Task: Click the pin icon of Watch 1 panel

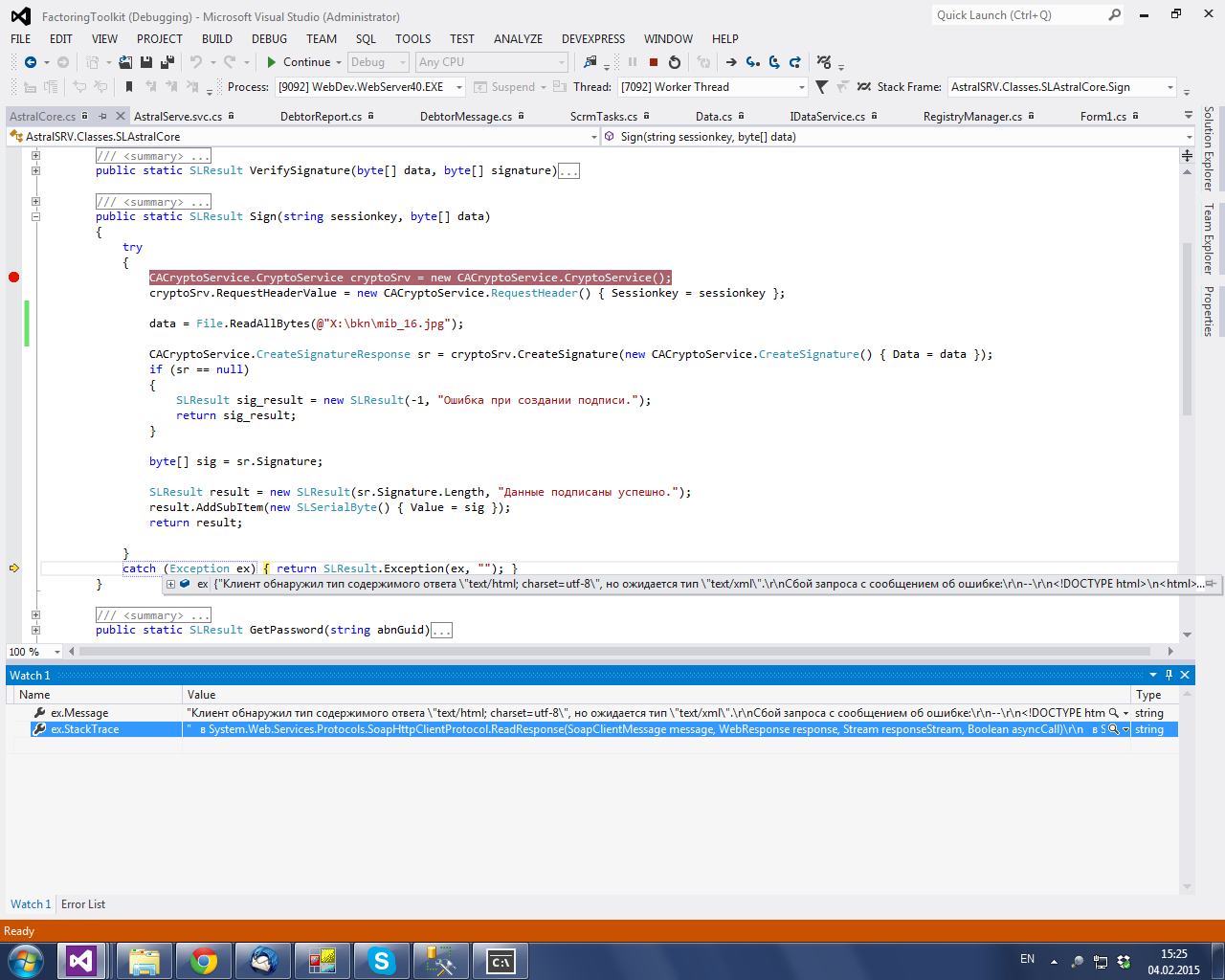Action: click(1169, 675)
